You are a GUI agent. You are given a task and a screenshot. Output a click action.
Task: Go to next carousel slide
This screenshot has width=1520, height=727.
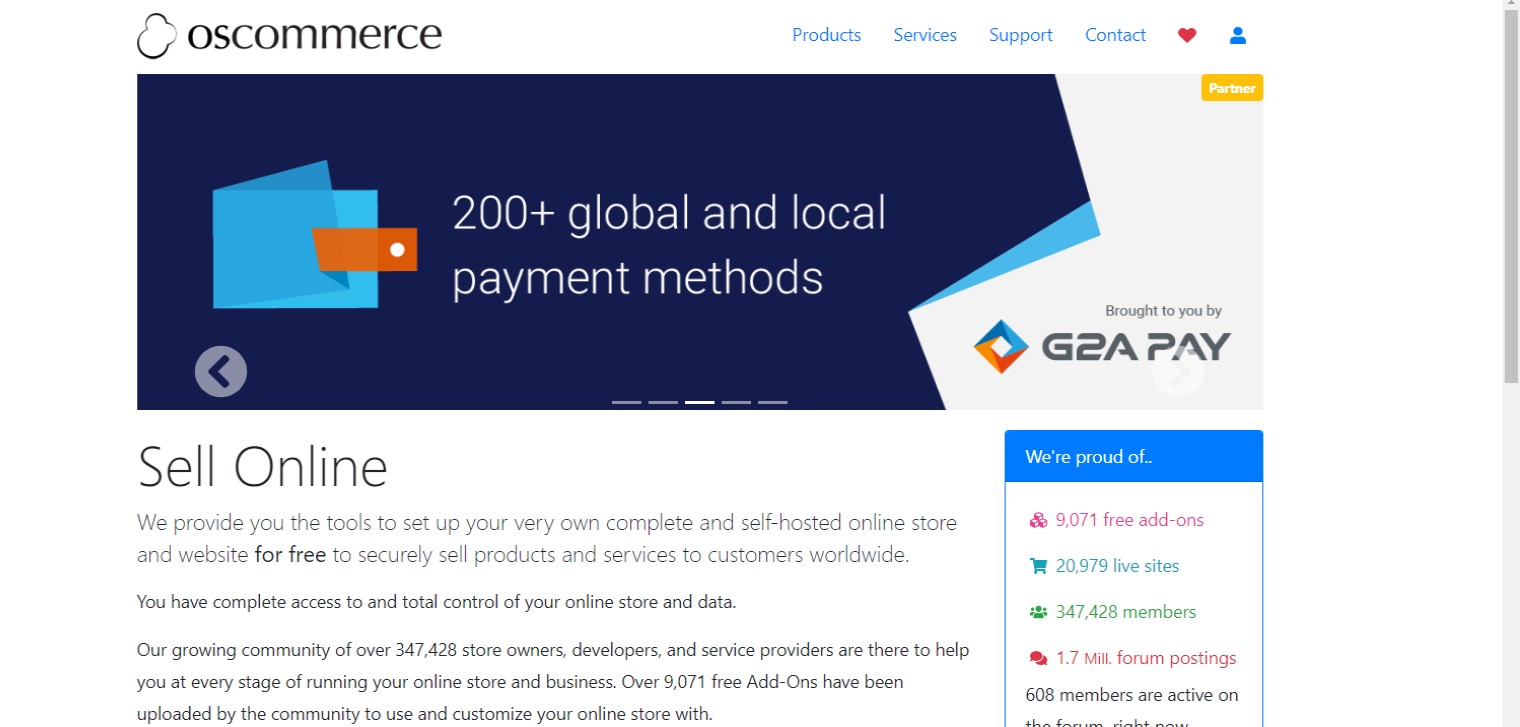click(x=1179, y=372)
